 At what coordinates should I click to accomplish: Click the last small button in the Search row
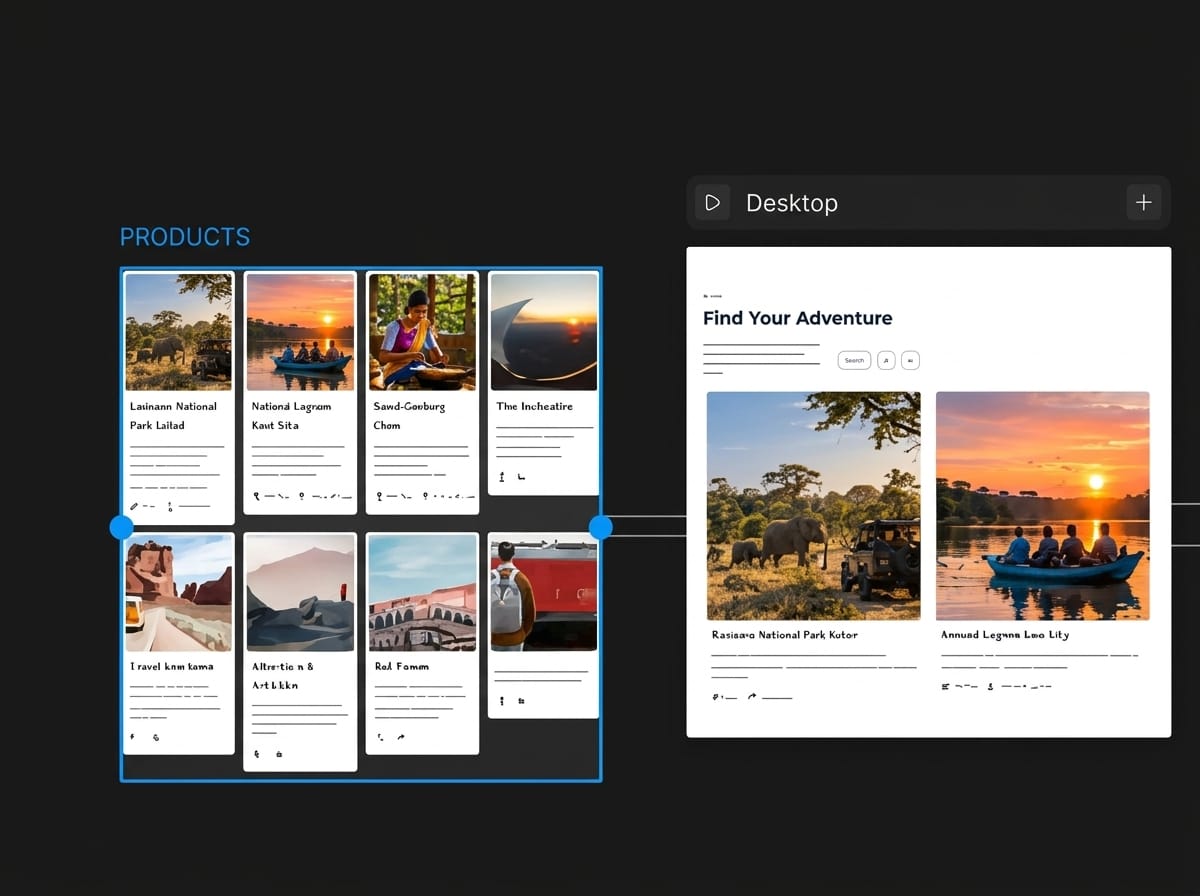(x=910, y=360)
